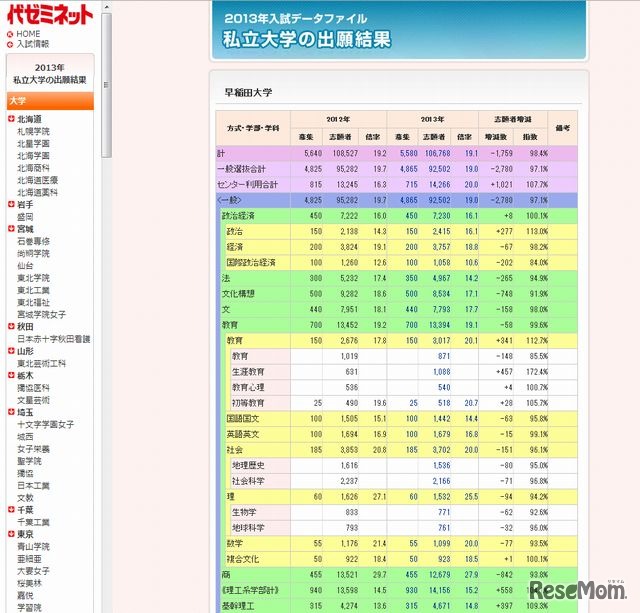Go to HOME in the sidebar

[x=28, y=34]
